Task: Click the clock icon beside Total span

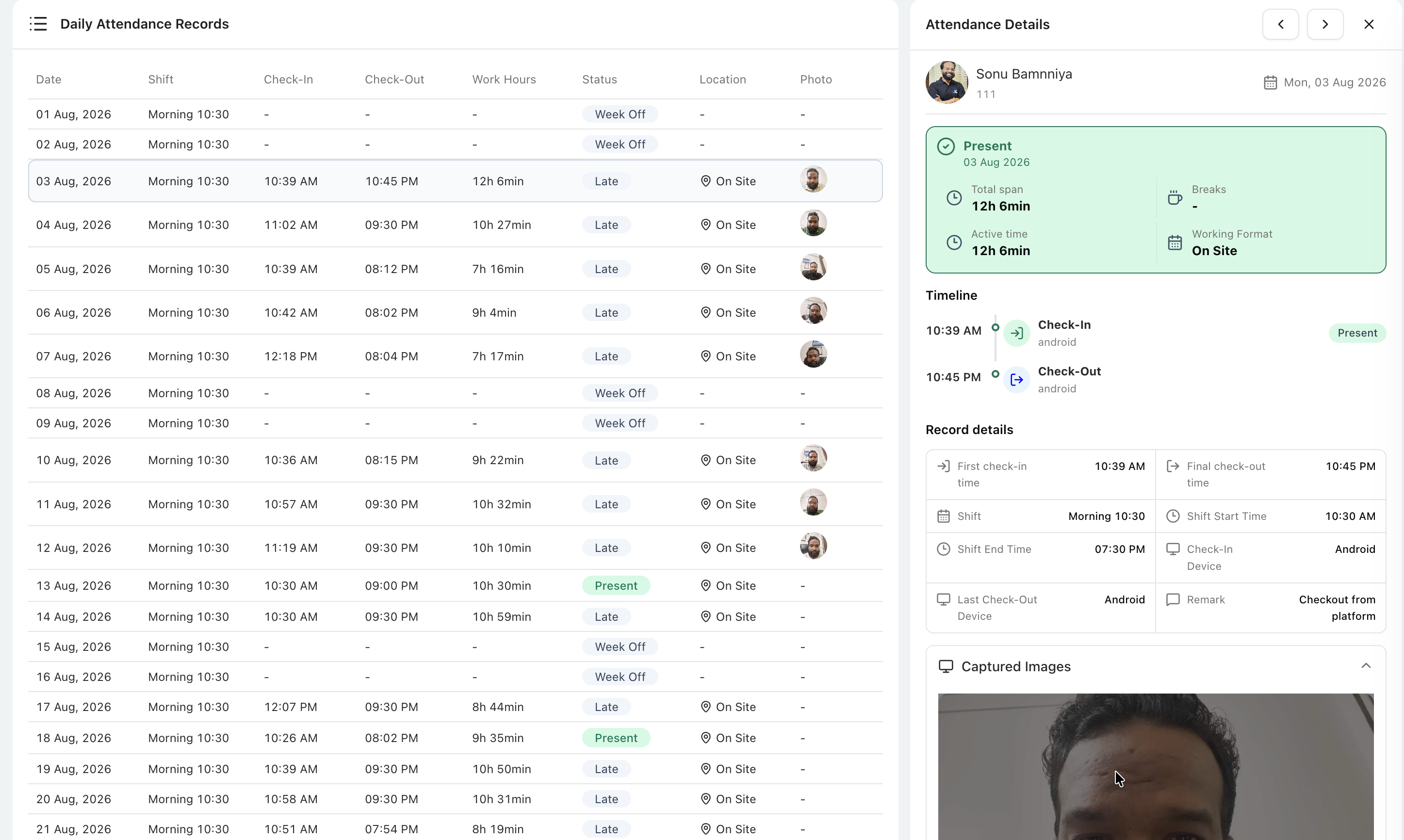Action: click(954, 197)
